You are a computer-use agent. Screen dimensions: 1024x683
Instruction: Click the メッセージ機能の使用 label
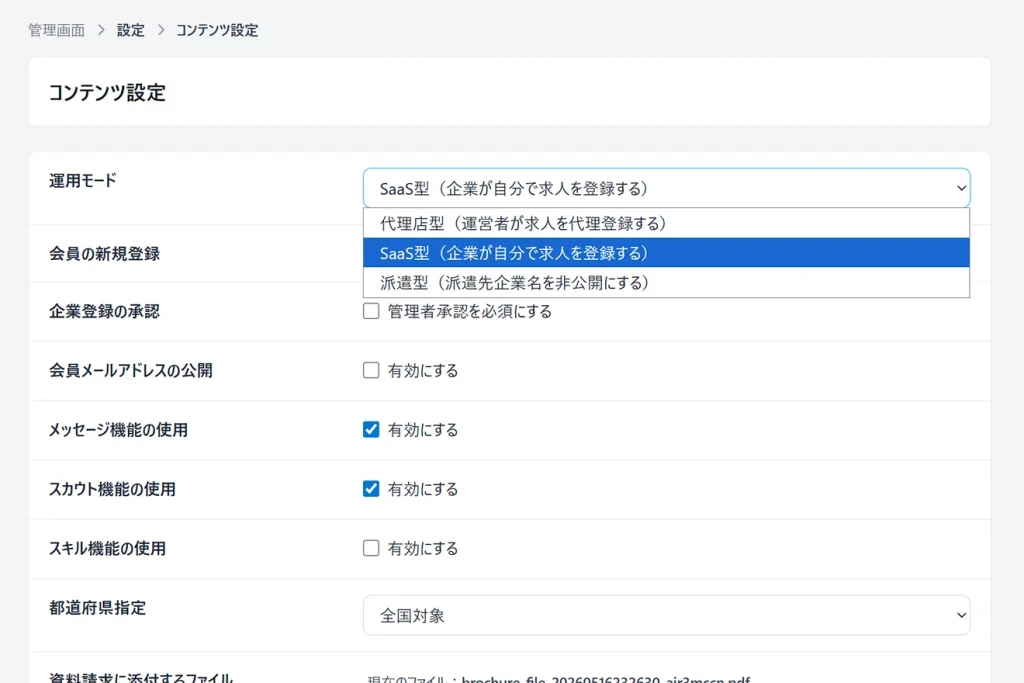118,430
